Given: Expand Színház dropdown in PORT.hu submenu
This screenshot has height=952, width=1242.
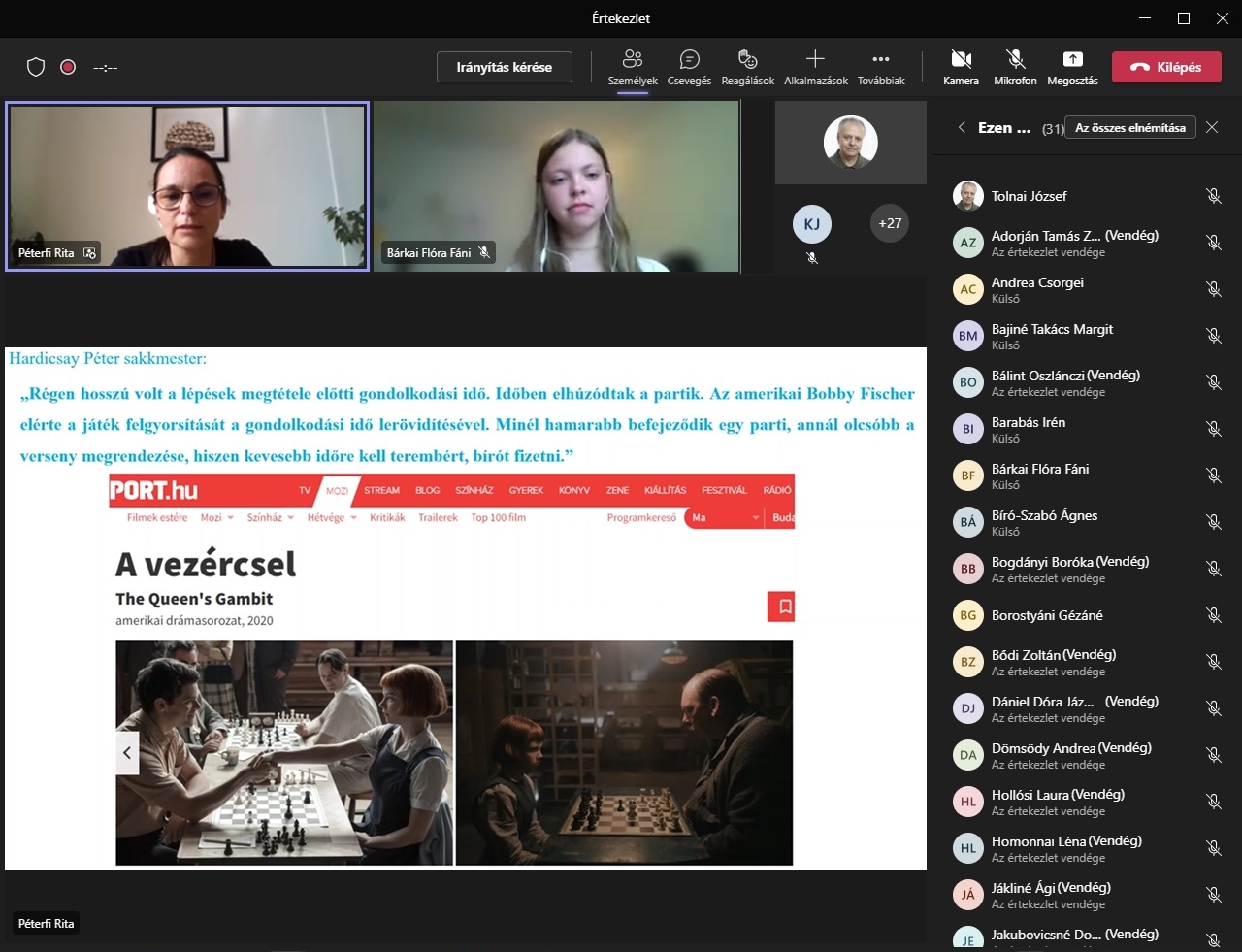Looking at the screenshot, I should tap(270, 517).
